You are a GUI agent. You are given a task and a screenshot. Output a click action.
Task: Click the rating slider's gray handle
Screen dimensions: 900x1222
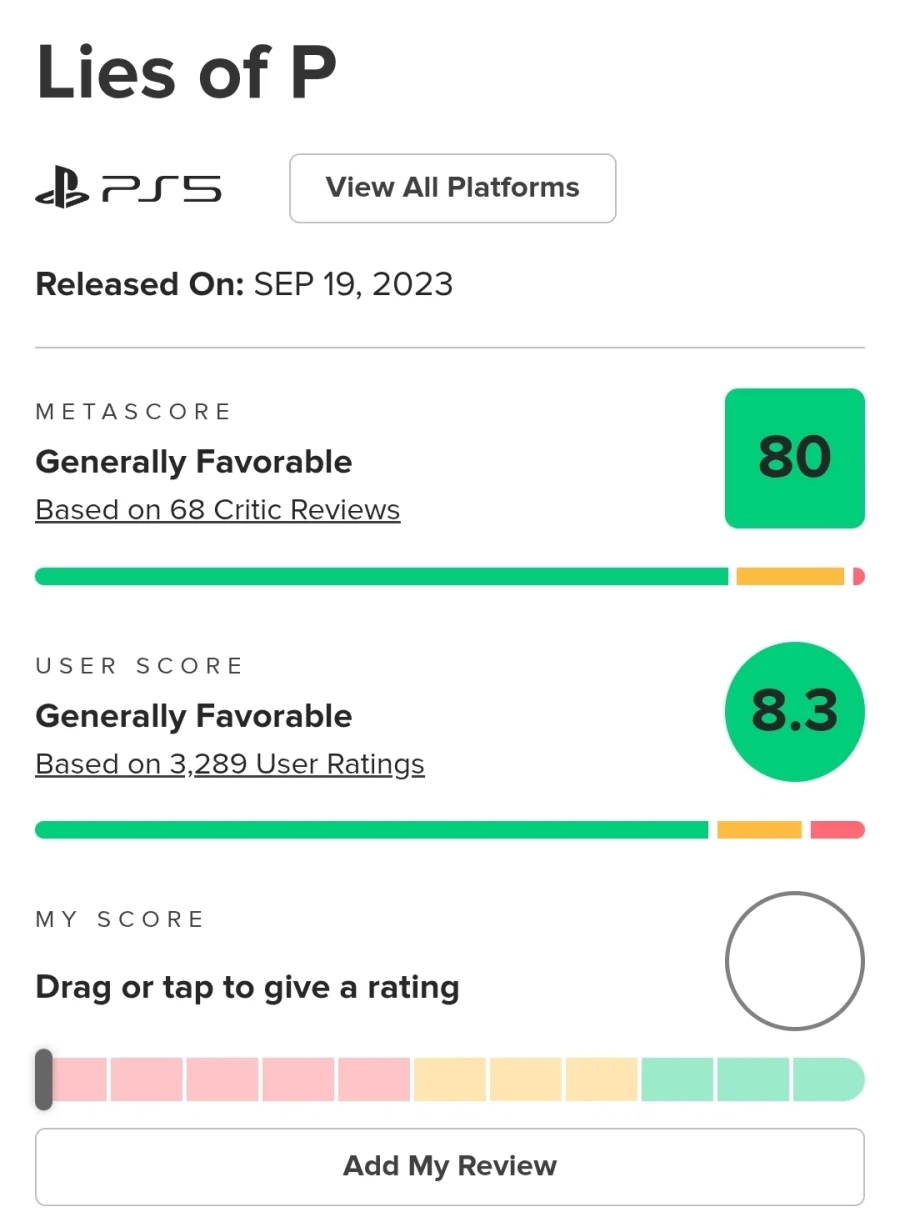pos(44,1079)
